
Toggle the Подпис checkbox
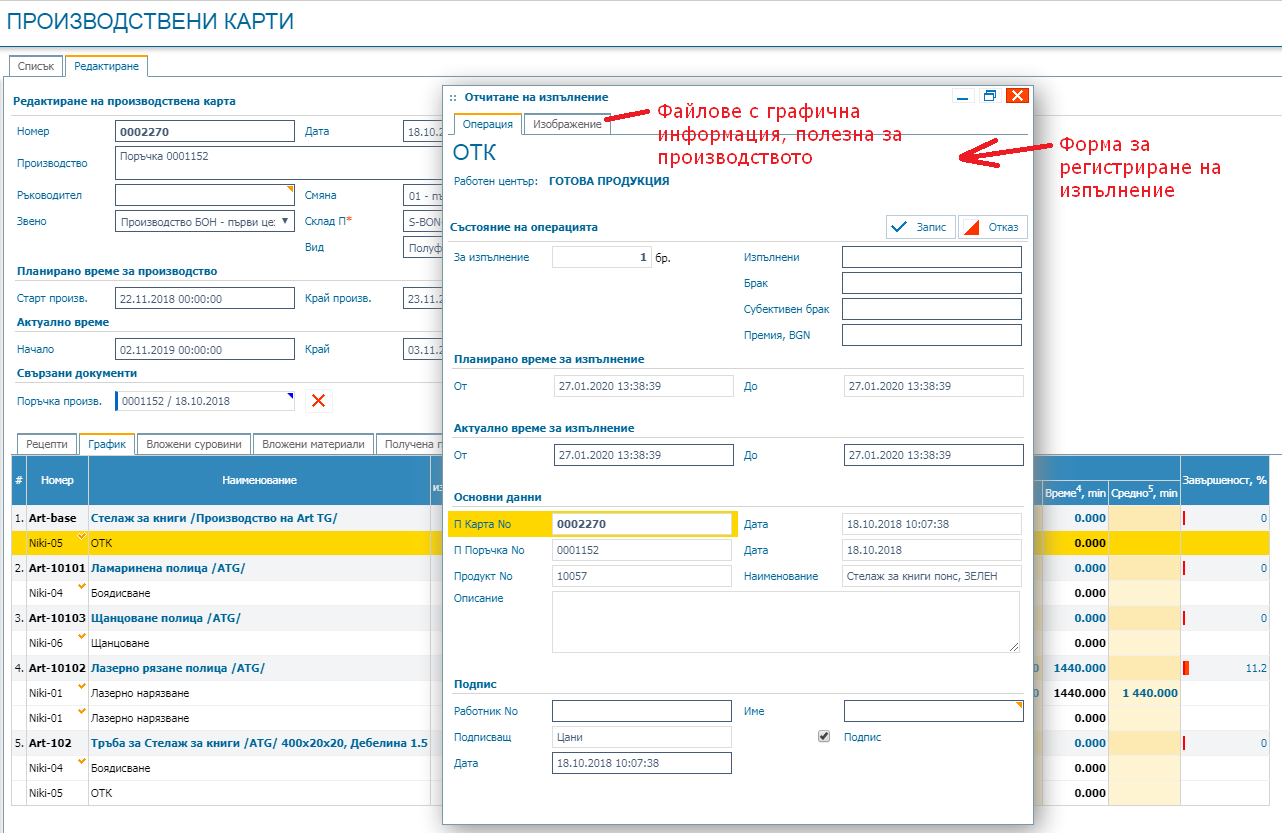[x=824, y=736]
